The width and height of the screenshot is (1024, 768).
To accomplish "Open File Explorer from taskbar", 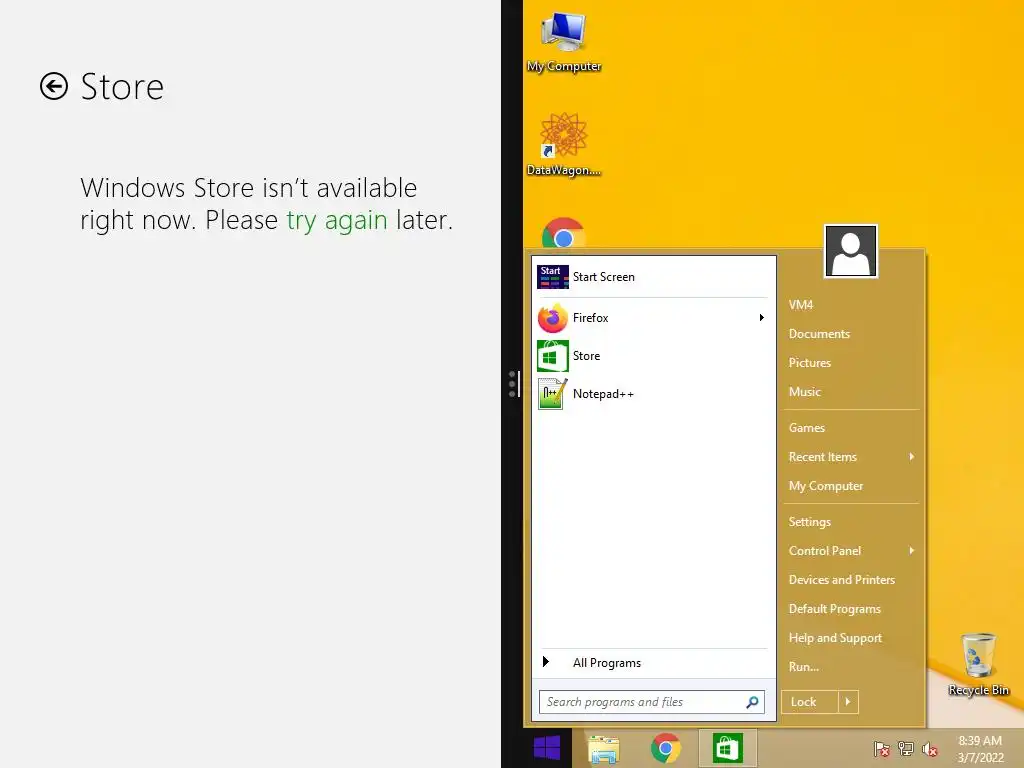I will pos(603,748).
